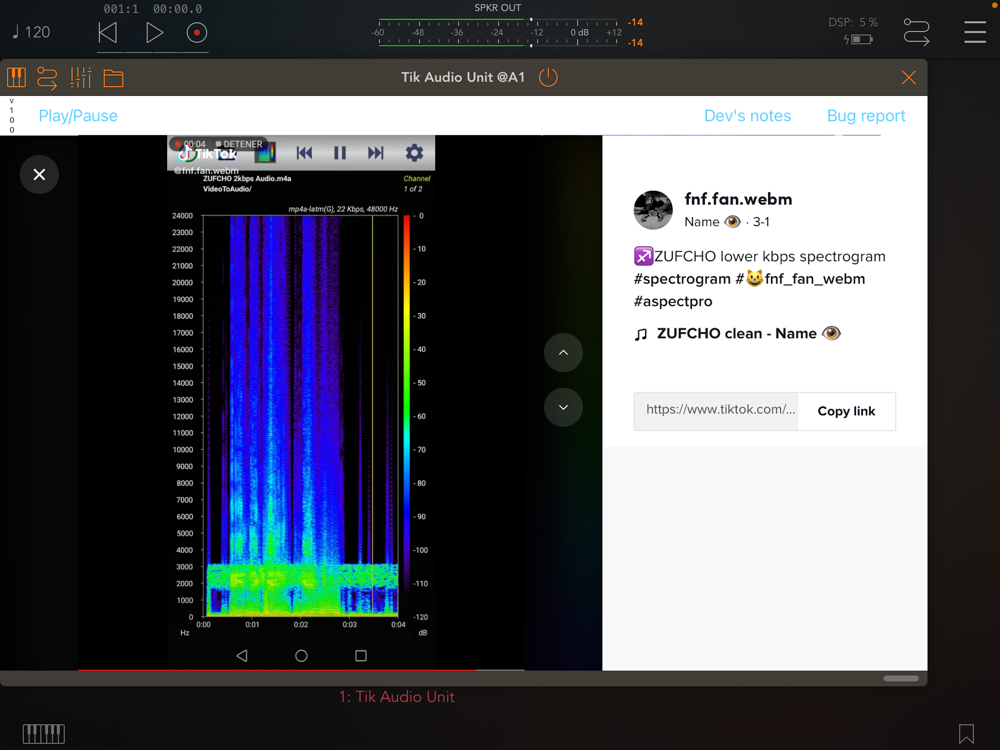Open the Bug report page
Image resolution: width=1000 pixels, height=750 pixels.
click(x=866, y=116)
